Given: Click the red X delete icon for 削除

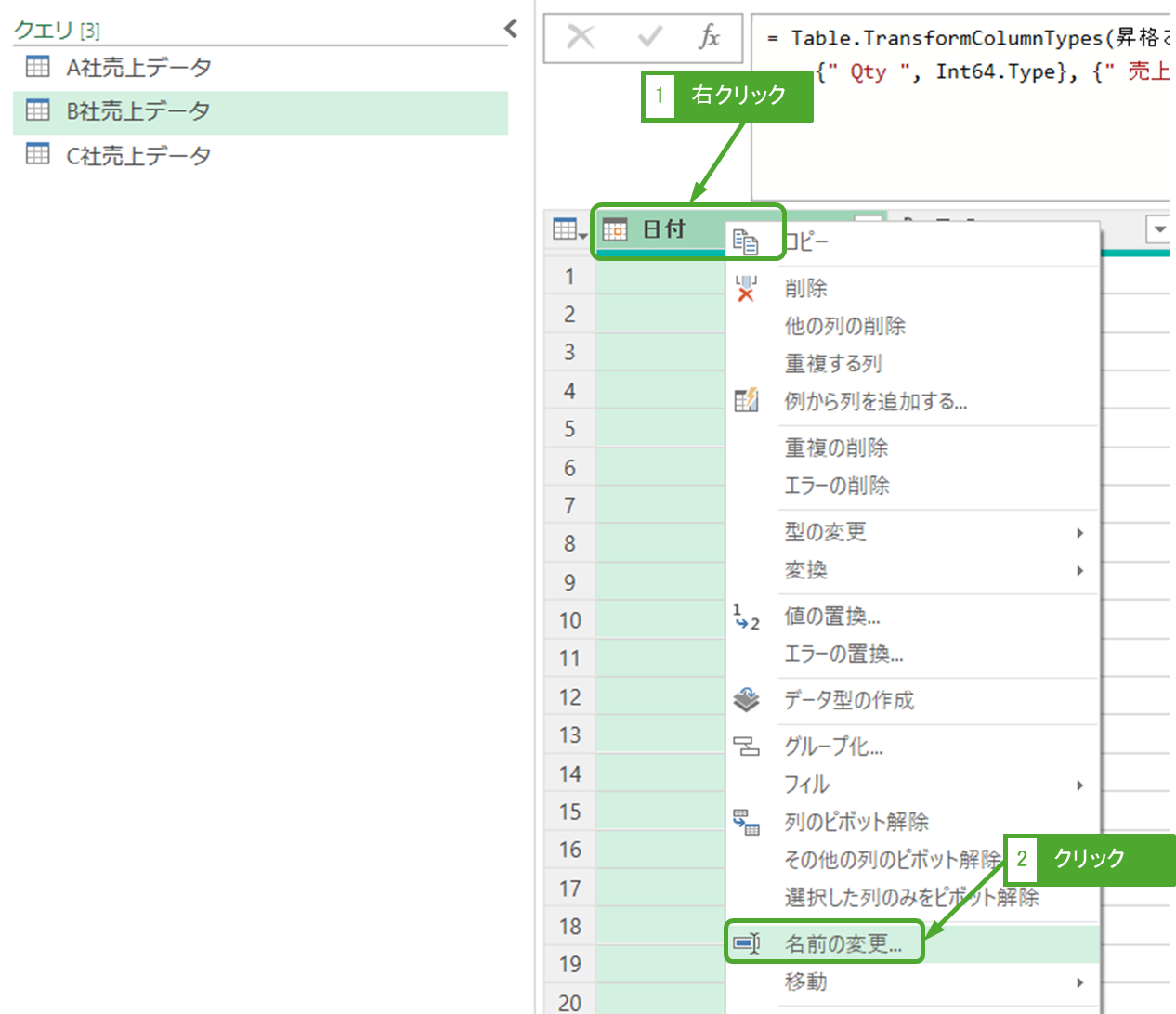Looking at the screenshot, I should click(x=746, y=289).
